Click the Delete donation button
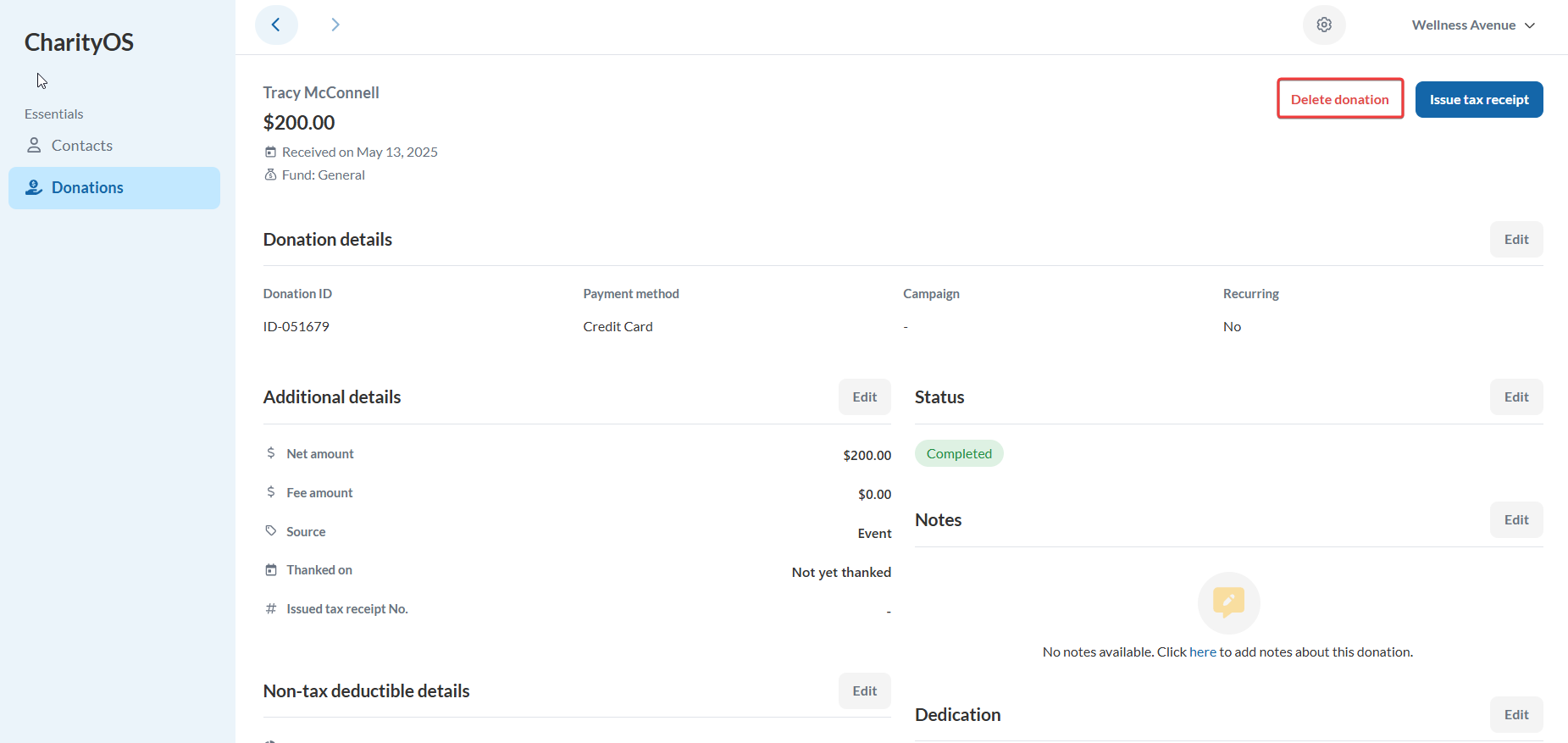Viewport: 1568px width, 743px height. tap(1339, 99)
